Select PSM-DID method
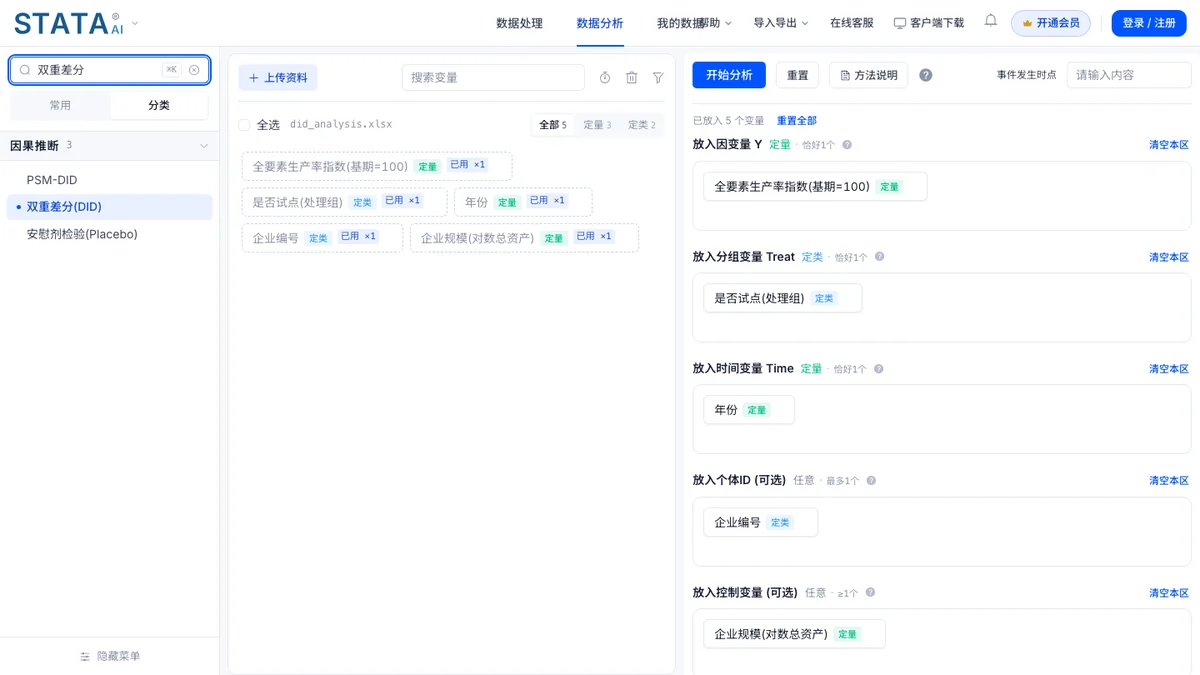The image size is (1200, 675). 109,180
